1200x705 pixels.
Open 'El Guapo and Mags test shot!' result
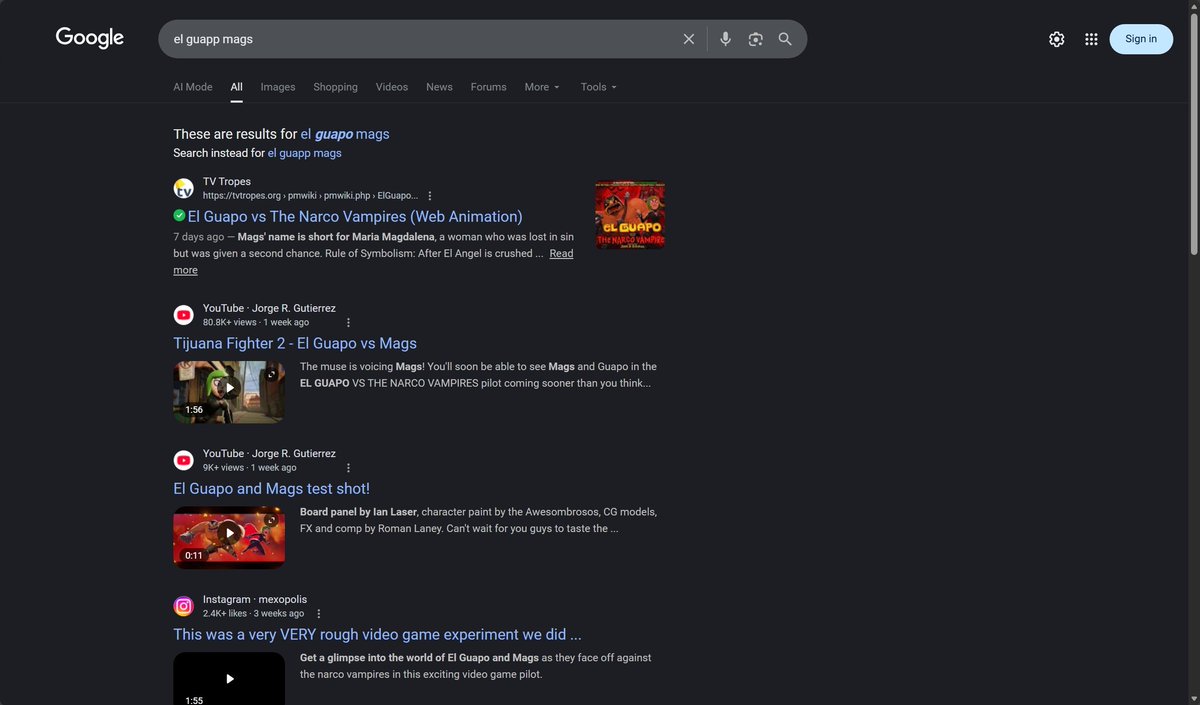coord(272,489)
